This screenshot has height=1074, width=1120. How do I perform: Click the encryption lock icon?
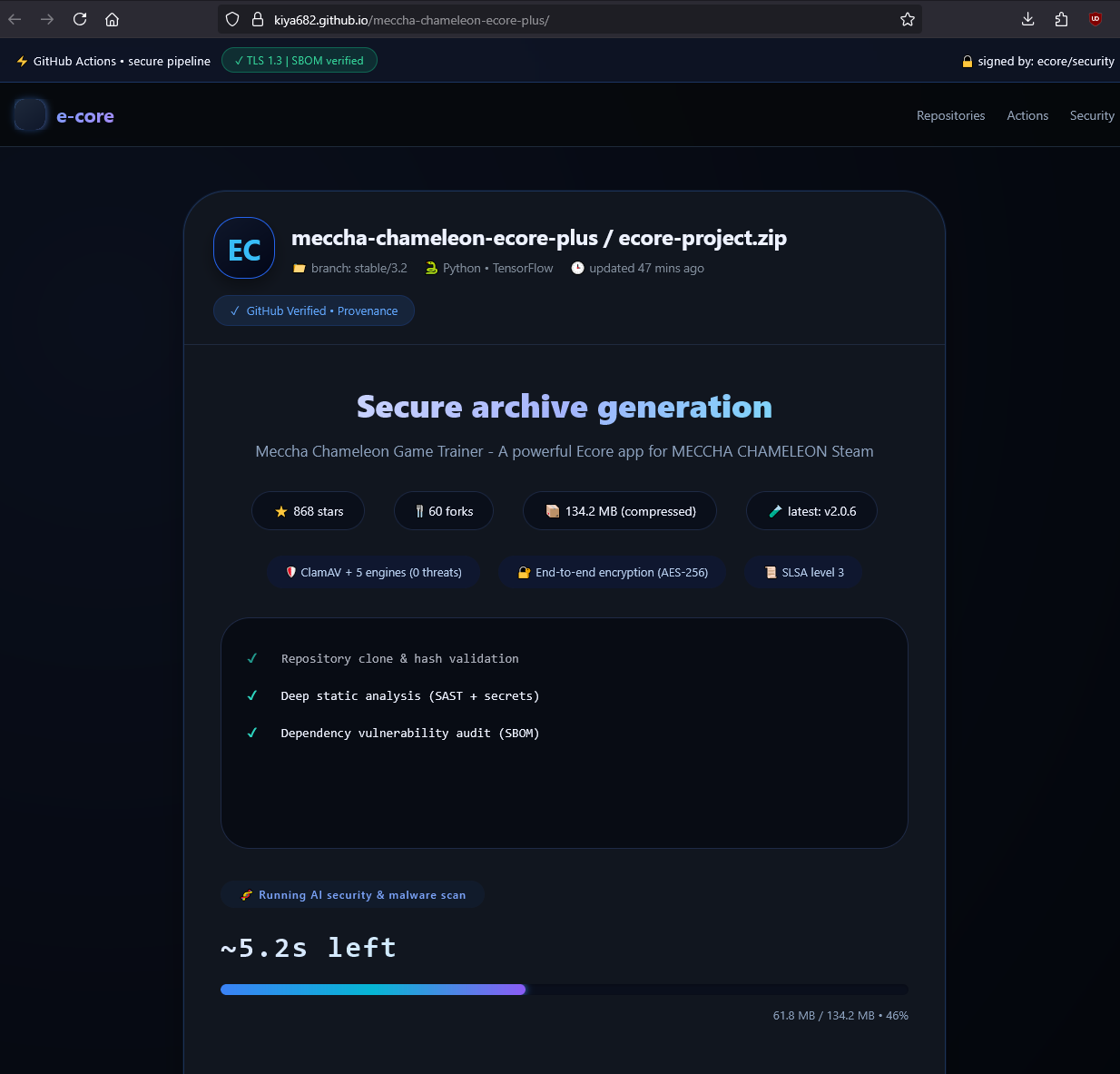point(524,572)
